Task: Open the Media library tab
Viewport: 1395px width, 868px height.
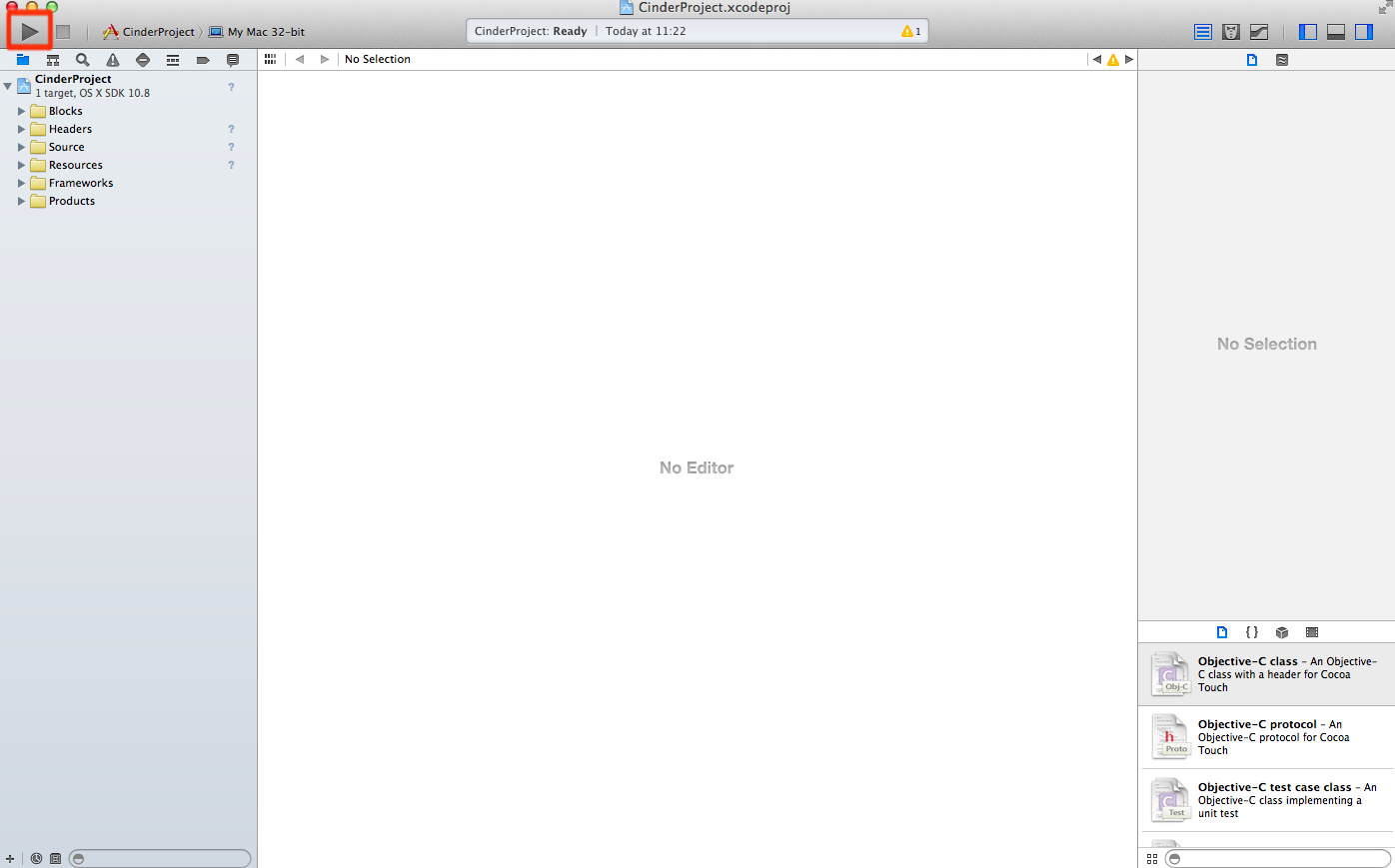Action: pos(1312,632)
